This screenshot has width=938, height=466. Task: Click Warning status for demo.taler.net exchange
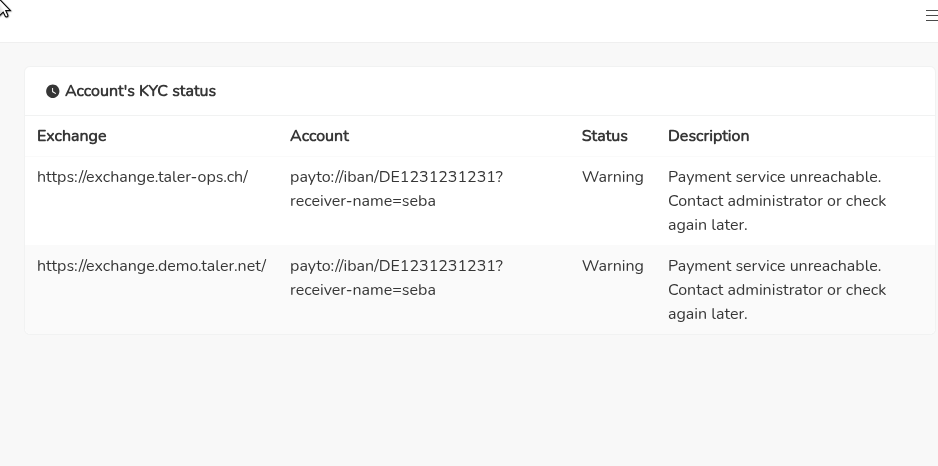(x=612, y=266)
